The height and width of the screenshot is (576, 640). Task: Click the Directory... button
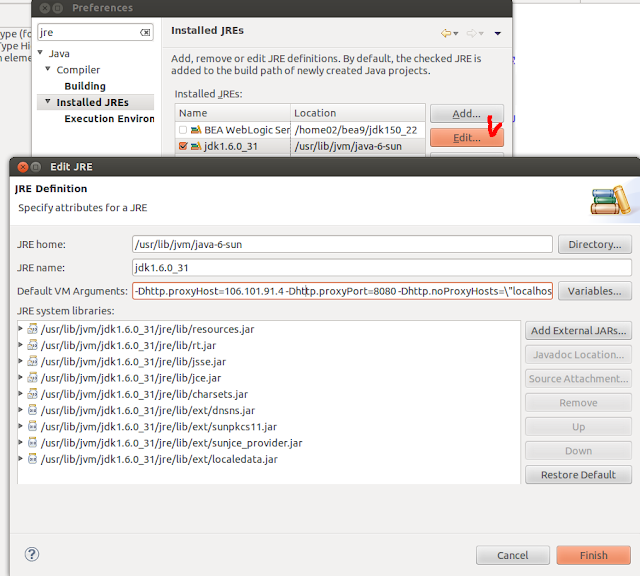595,244
